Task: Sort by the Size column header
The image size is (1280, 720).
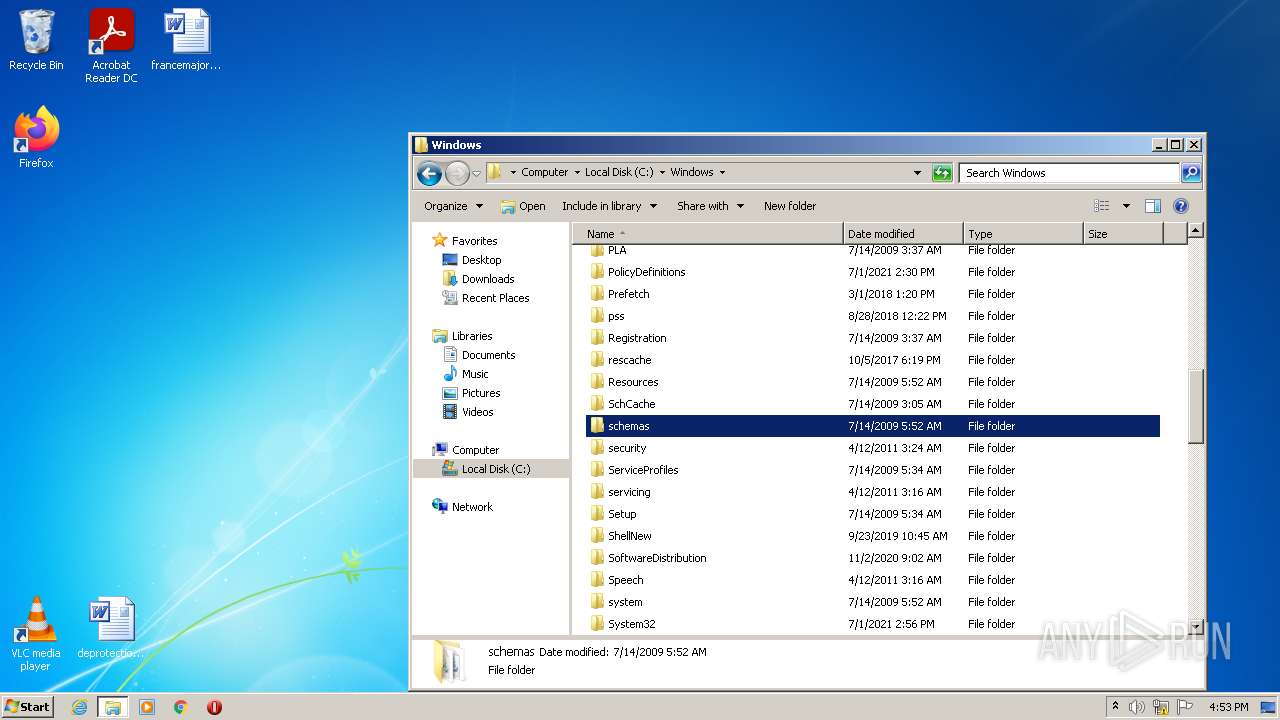Action: pos(1123,234)
